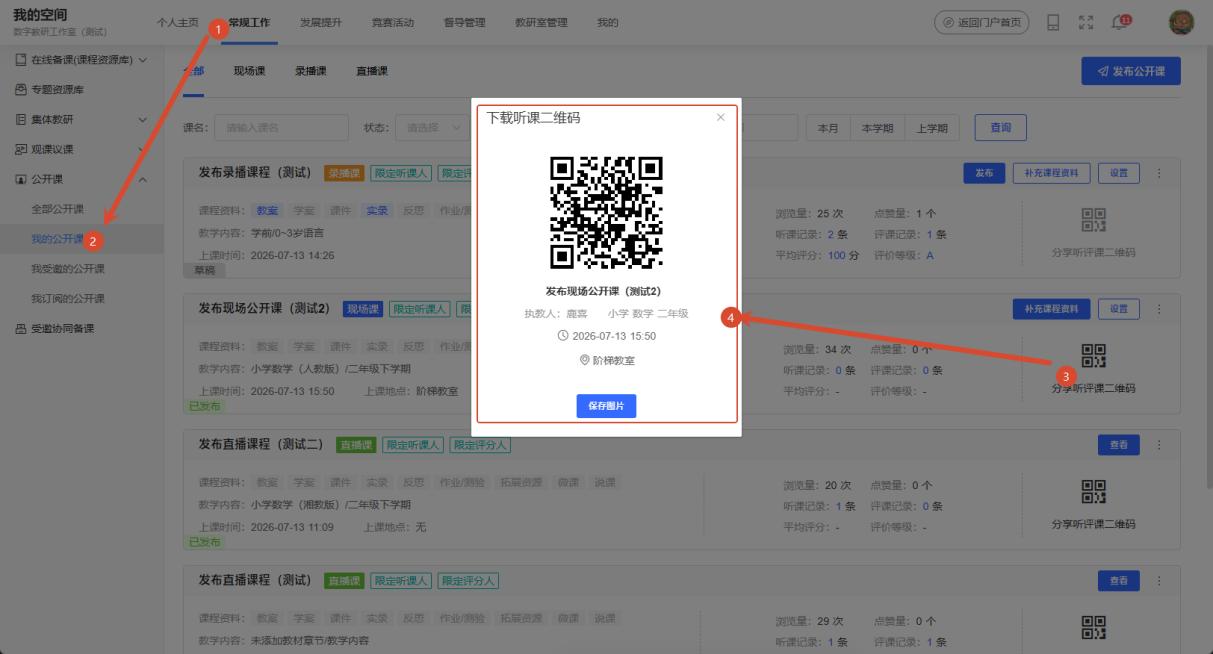Open the user avatar menu
The width and height of the screenshot is (1213, 654).
[1181, 22]
